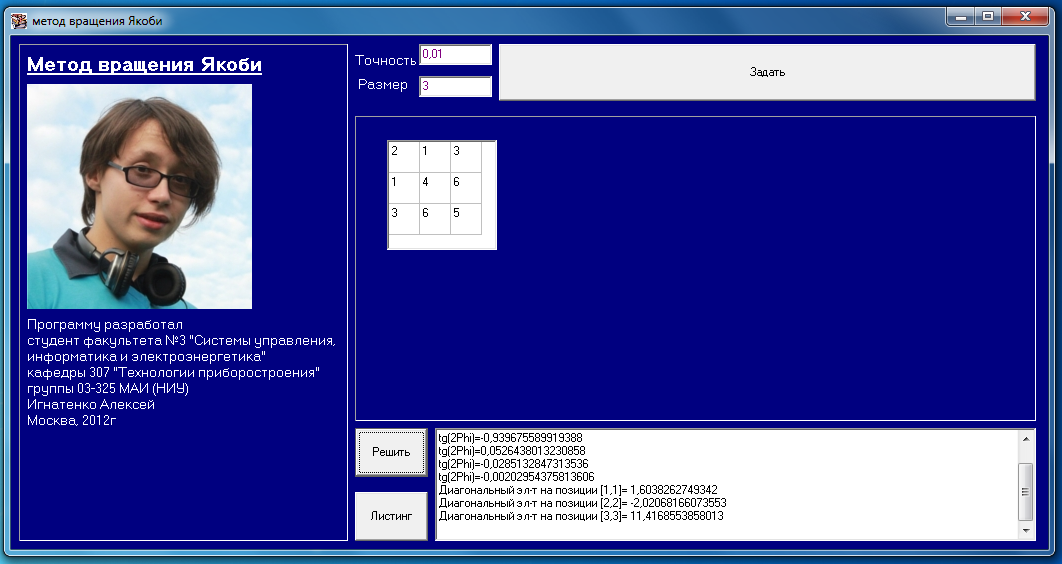This screenshot has height=564, width=1062.
Task: Click the line "tg(2Phi)=-0,939675589919388"
Action: [510, 438]
